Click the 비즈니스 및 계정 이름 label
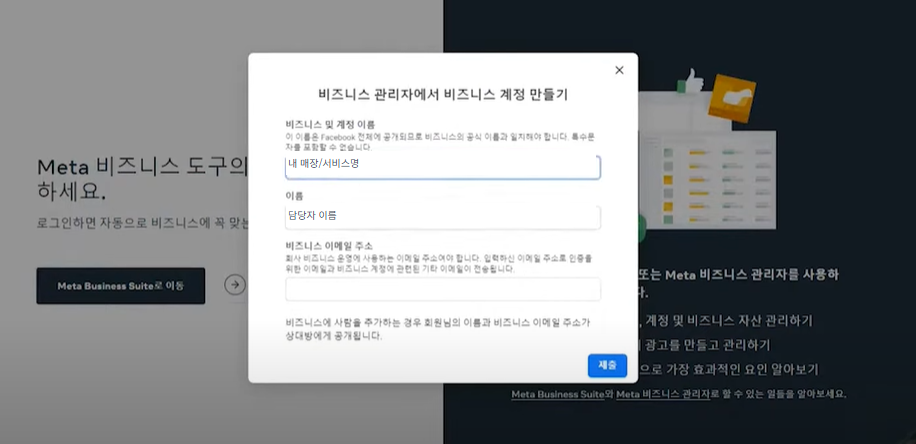916x444 pixels. tap(330, 124)
